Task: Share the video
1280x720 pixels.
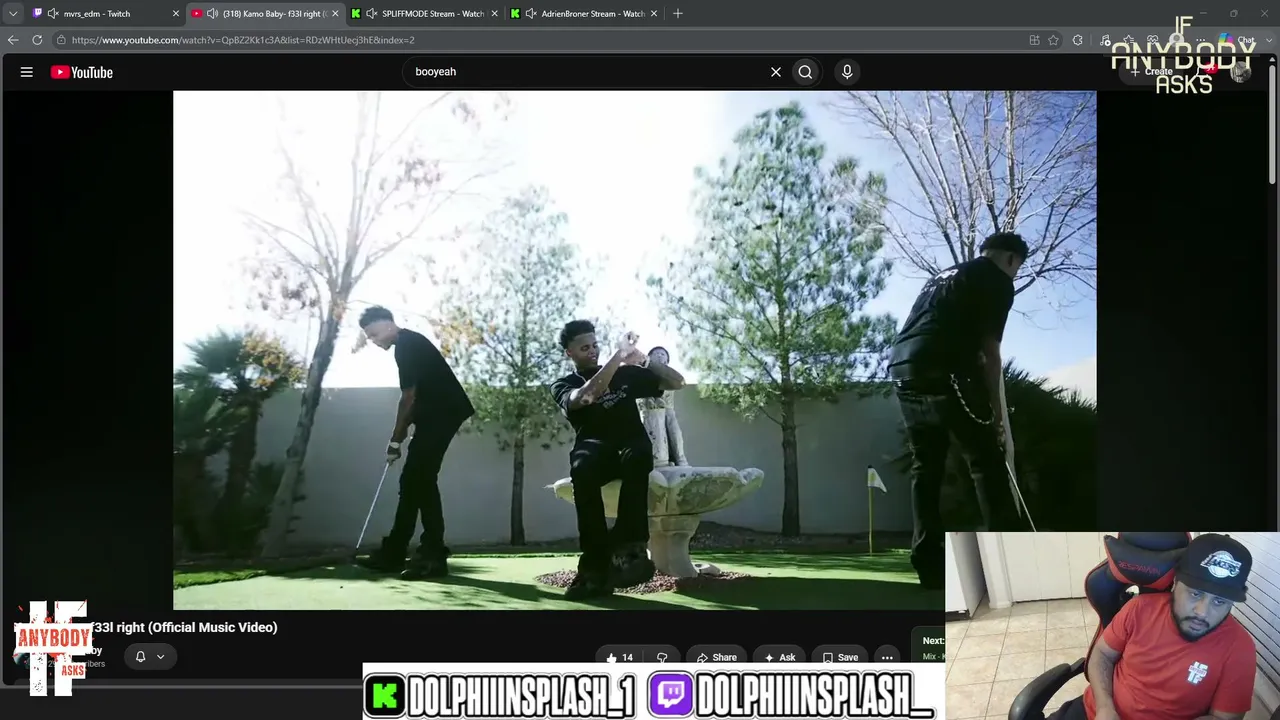Action: [x=716, y=657]
